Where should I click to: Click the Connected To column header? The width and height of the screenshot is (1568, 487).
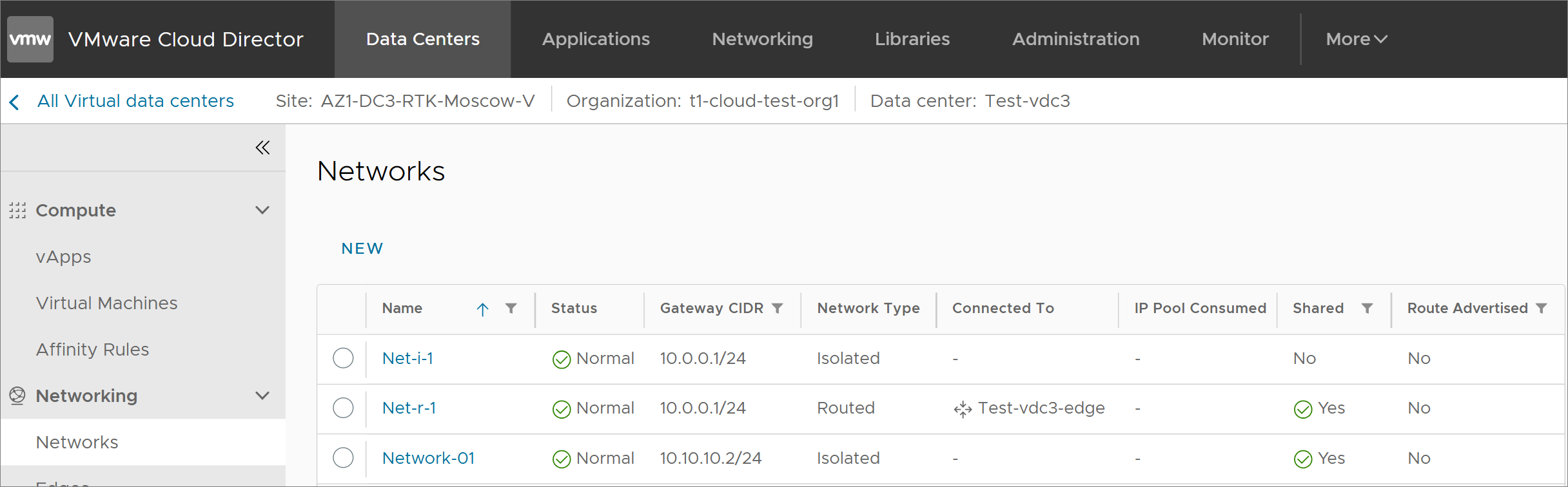coord(1003,309)
